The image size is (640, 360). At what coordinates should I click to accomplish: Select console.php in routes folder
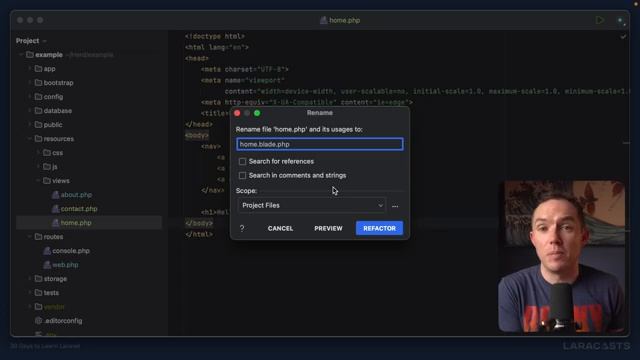click(x=71, y=251)
